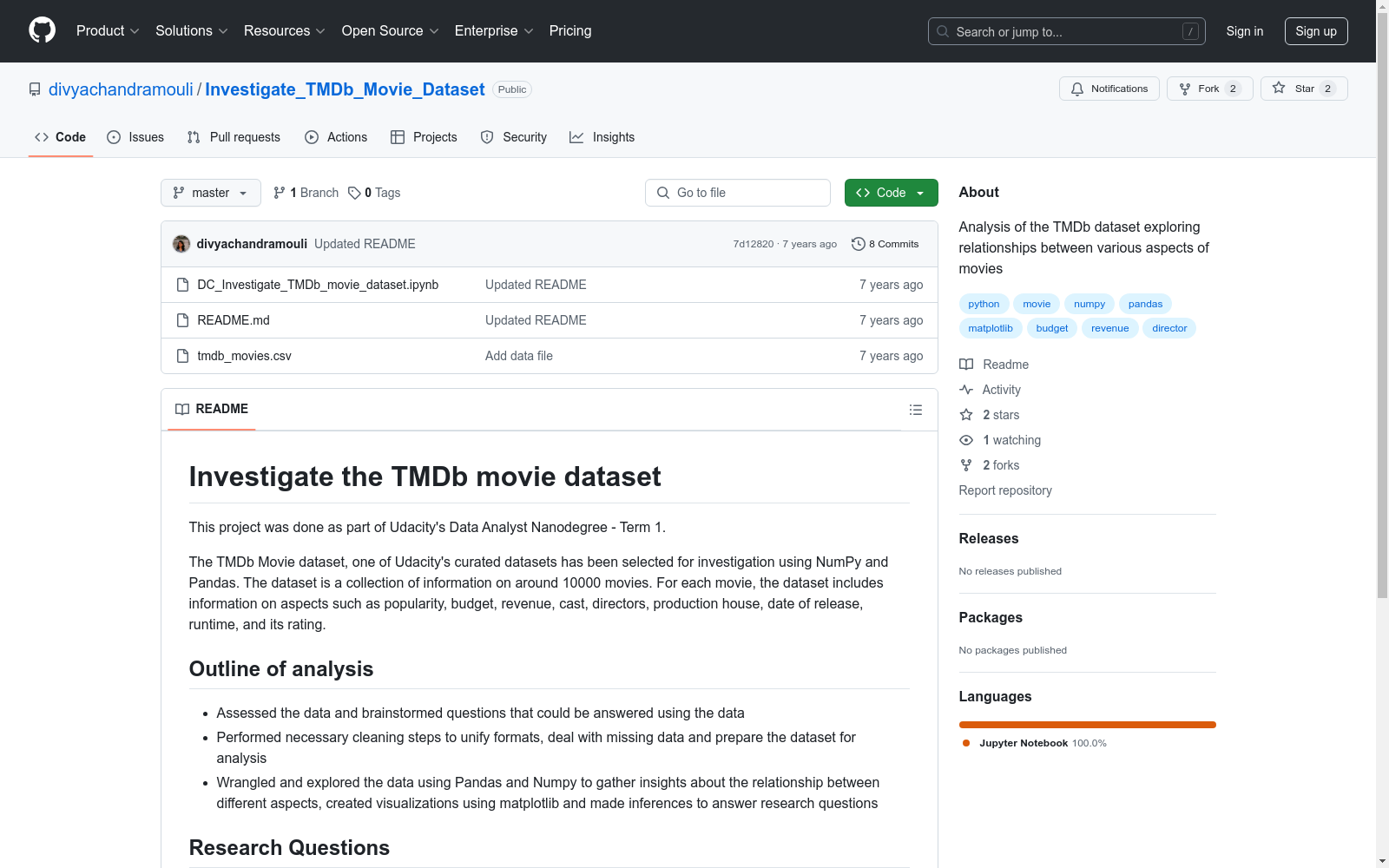Click the eye icon beside 1 watching
This screenshot has height=868, width=1389.
pos(966,440)
